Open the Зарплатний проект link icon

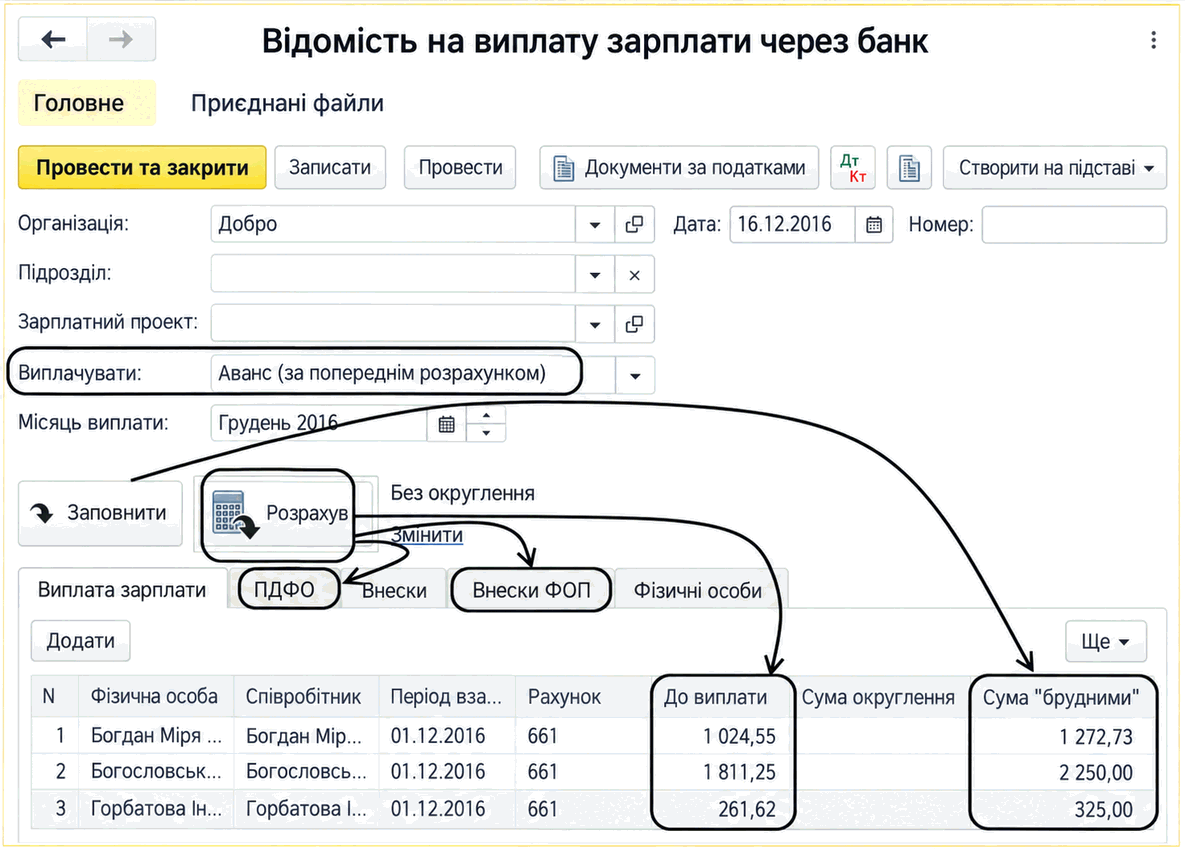point(634,324)
